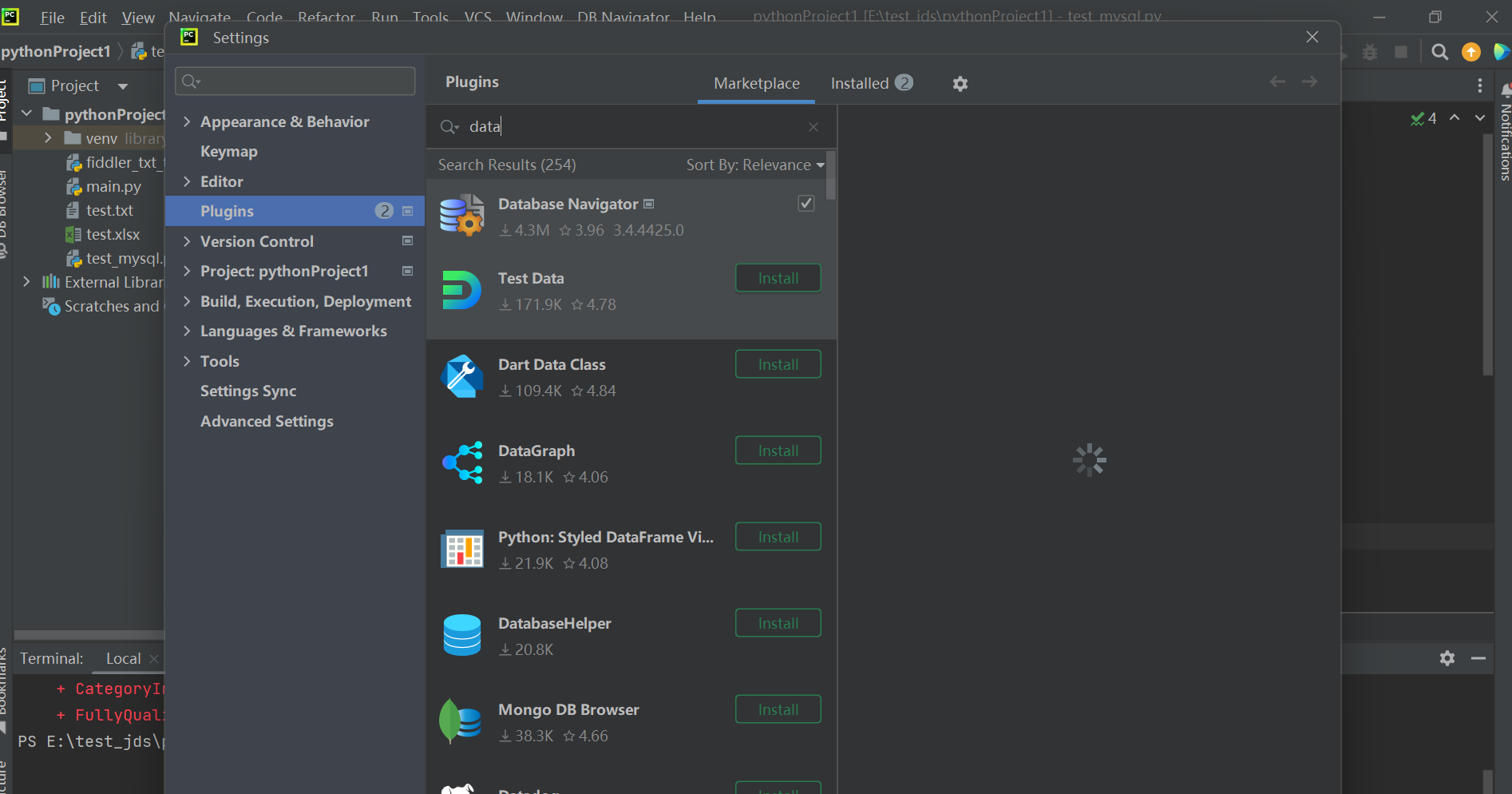Open terminal panel settings gear
This screenshot has width=1512, height=794.
[x=1447, y=658]
